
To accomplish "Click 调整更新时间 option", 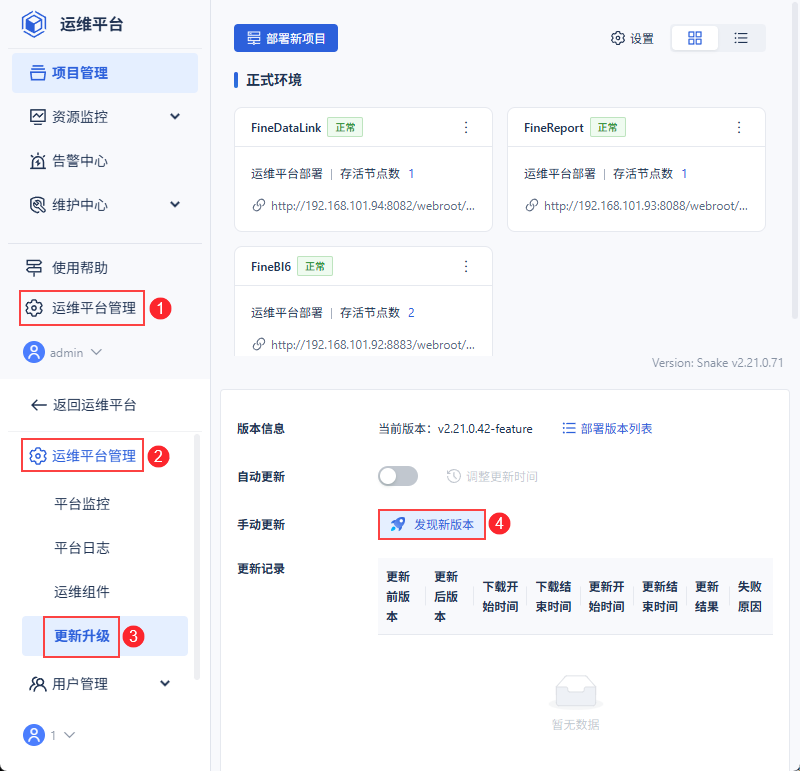I will click(x=492, y=477).
